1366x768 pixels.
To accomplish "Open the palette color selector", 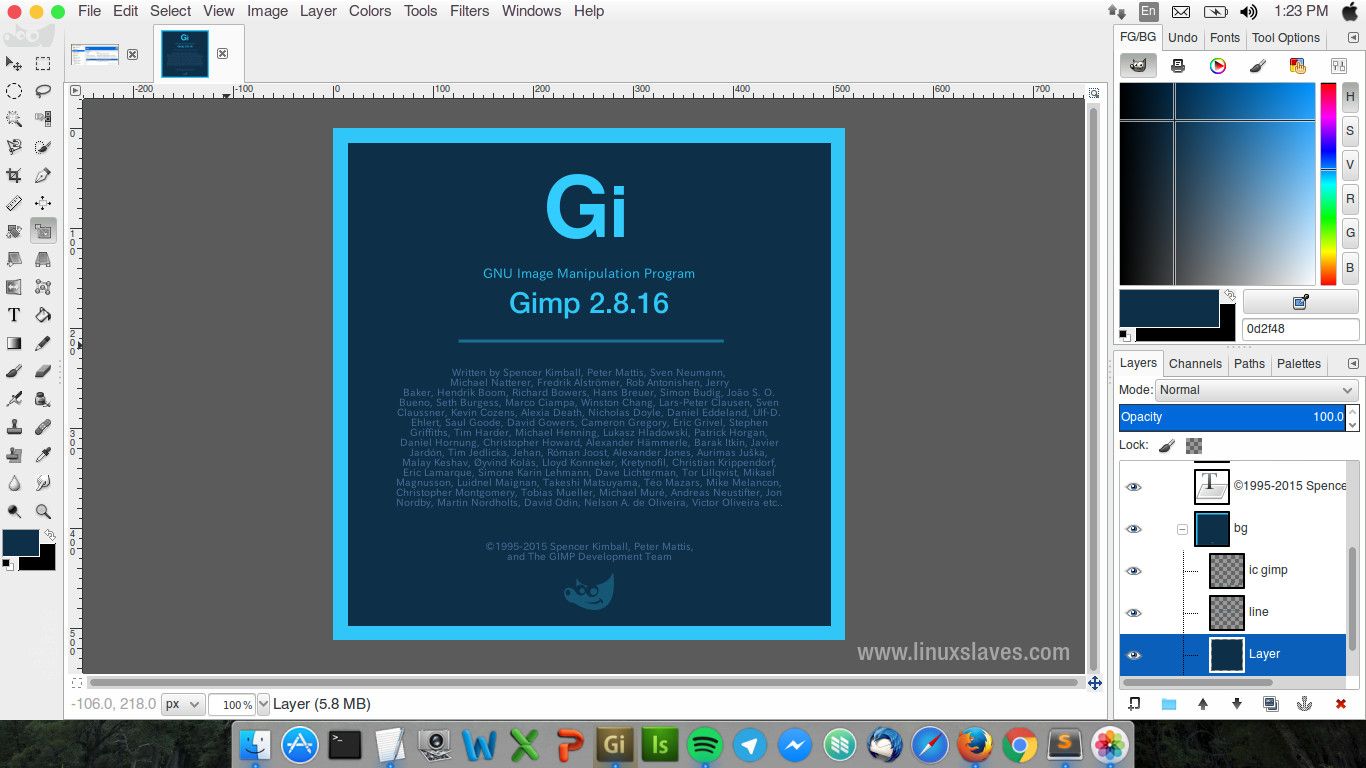I will pyautogui.click(x=1298, y=66).
